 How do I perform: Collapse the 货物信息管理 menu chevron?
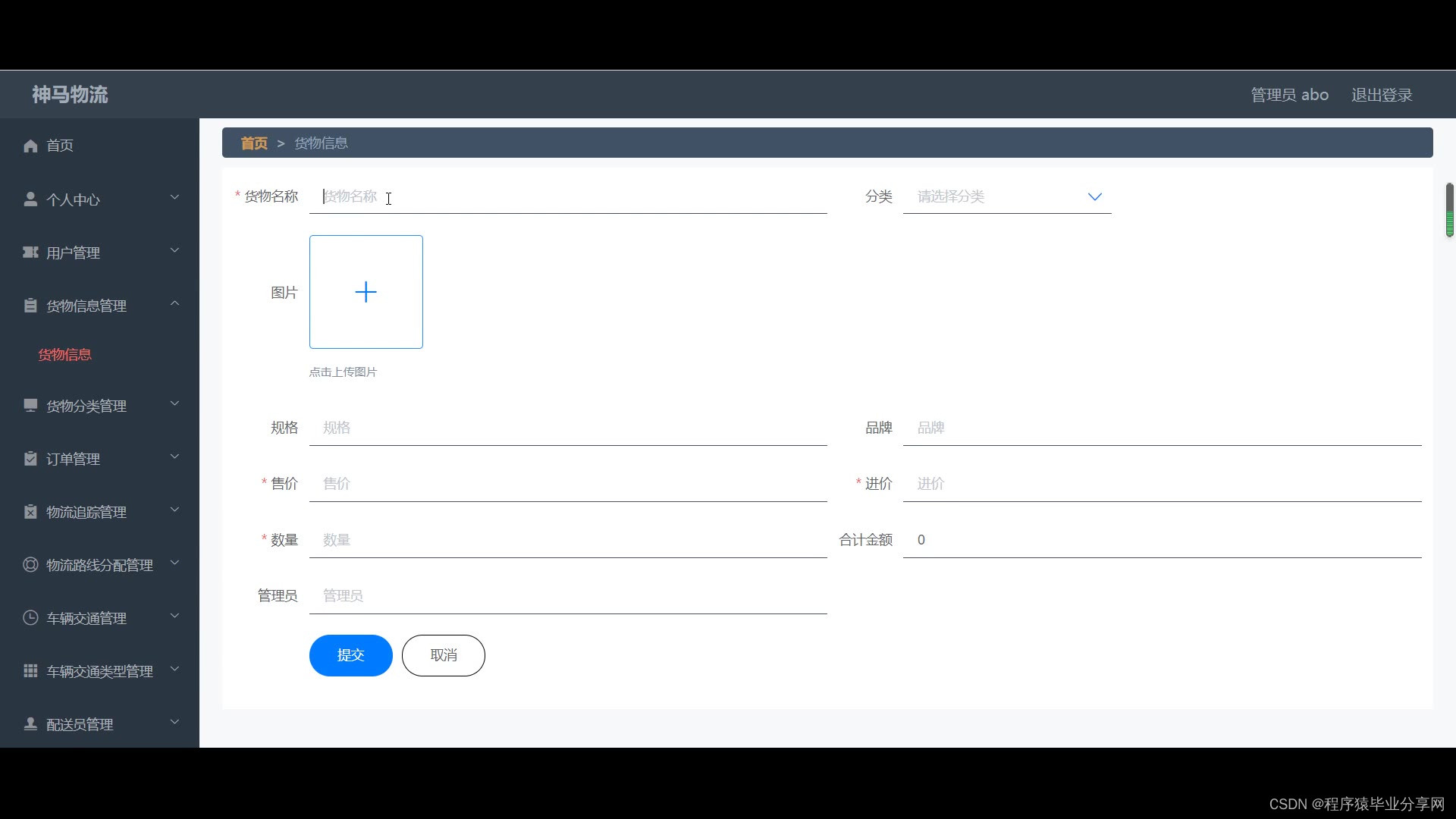pos(174,304)
